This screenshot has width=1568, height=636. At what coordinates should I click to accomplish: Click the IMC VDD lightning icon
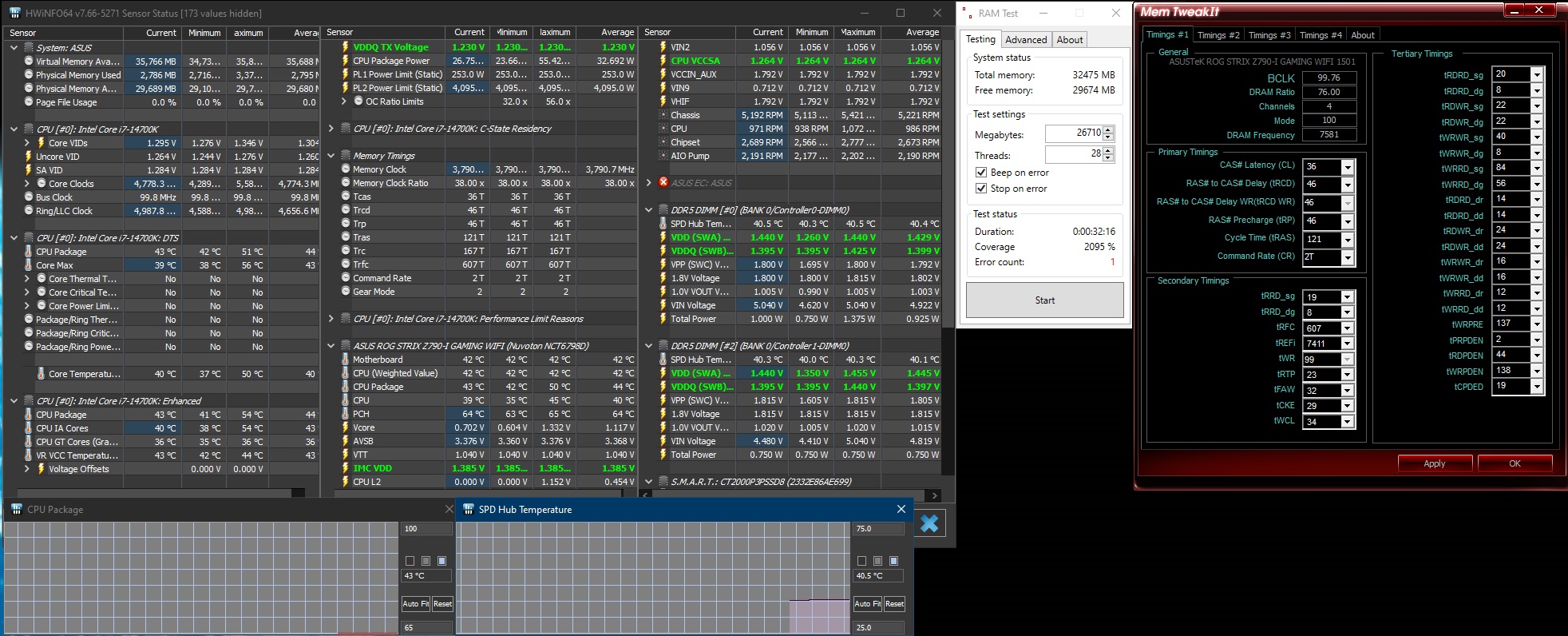tap(346, 468)
